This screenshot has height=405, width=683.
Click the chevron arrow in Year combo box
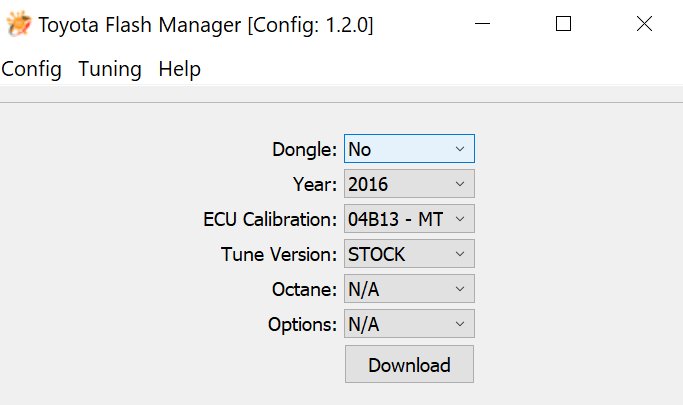point(460,184)
